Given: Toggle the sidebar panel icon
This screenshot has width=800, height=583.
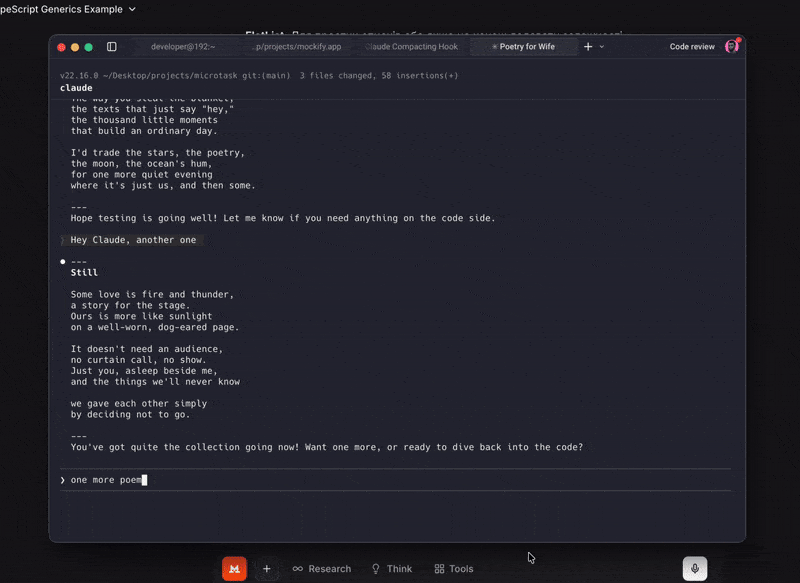Looking at the screenshot, I should [111, 47].
